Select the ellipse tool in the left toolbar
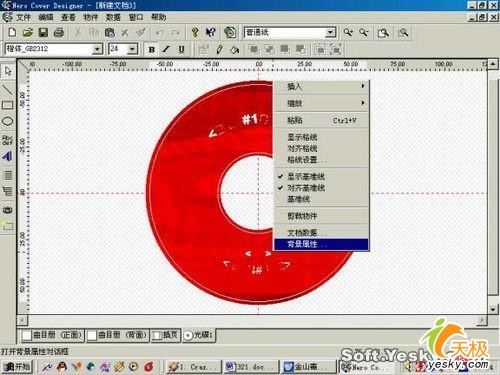 [x=7, y=121]
